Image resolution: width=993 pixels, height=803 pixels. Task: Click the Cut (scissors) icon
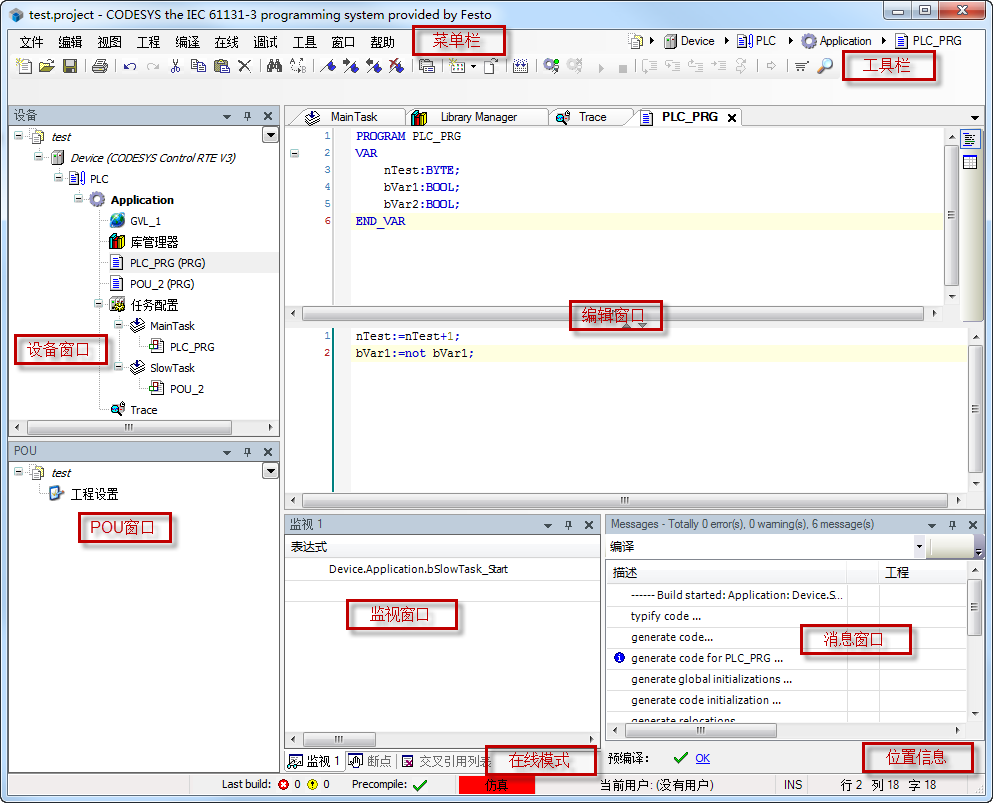tap(175, 65)
